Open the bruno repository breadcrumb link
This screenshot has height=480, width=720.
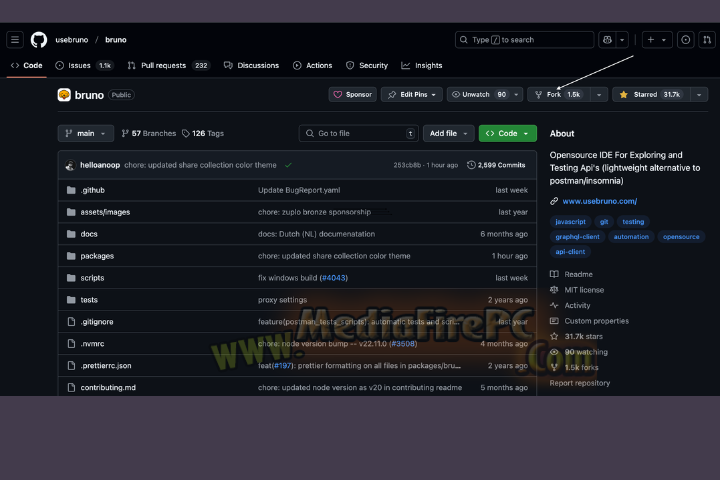click(x=116, y=40)
